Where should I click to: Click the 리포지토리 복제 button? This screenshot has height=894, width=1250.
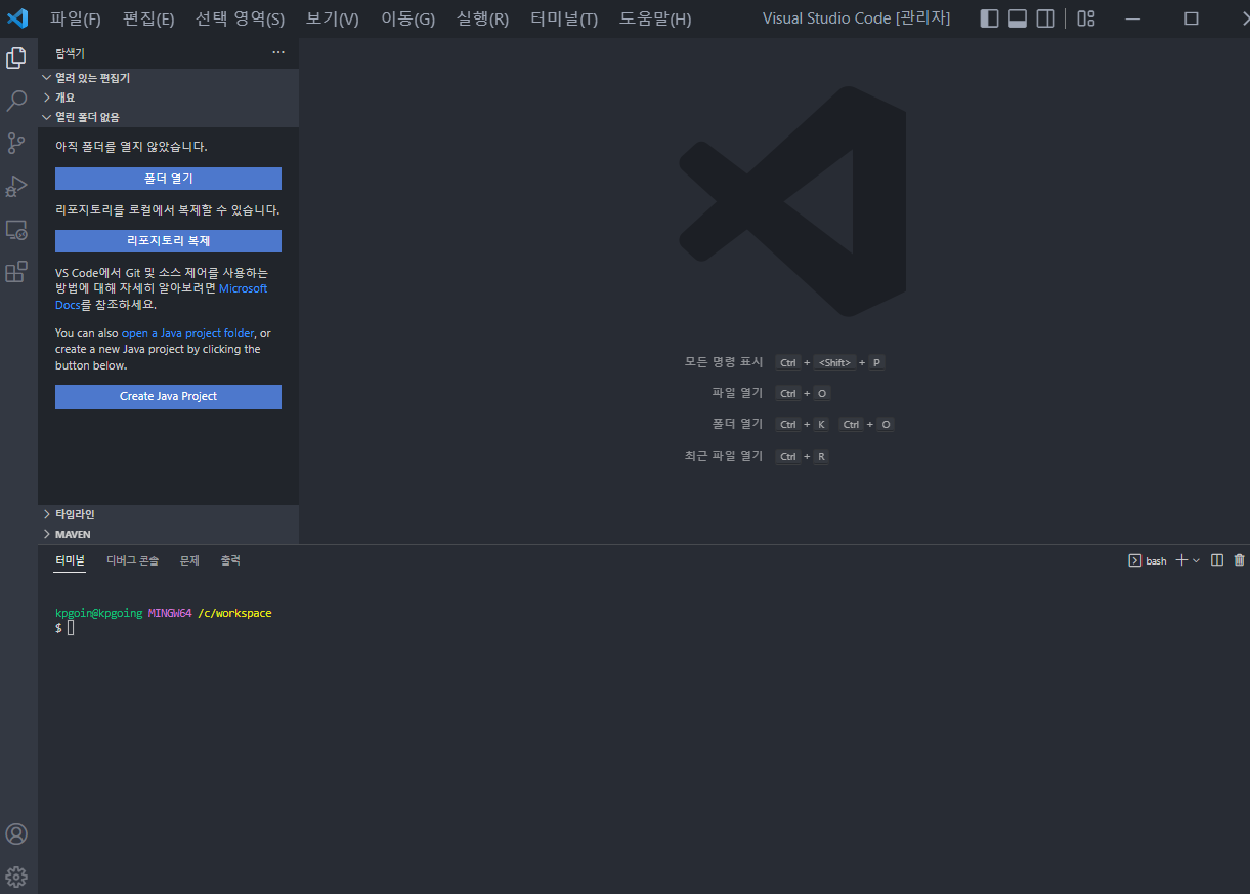168,241
